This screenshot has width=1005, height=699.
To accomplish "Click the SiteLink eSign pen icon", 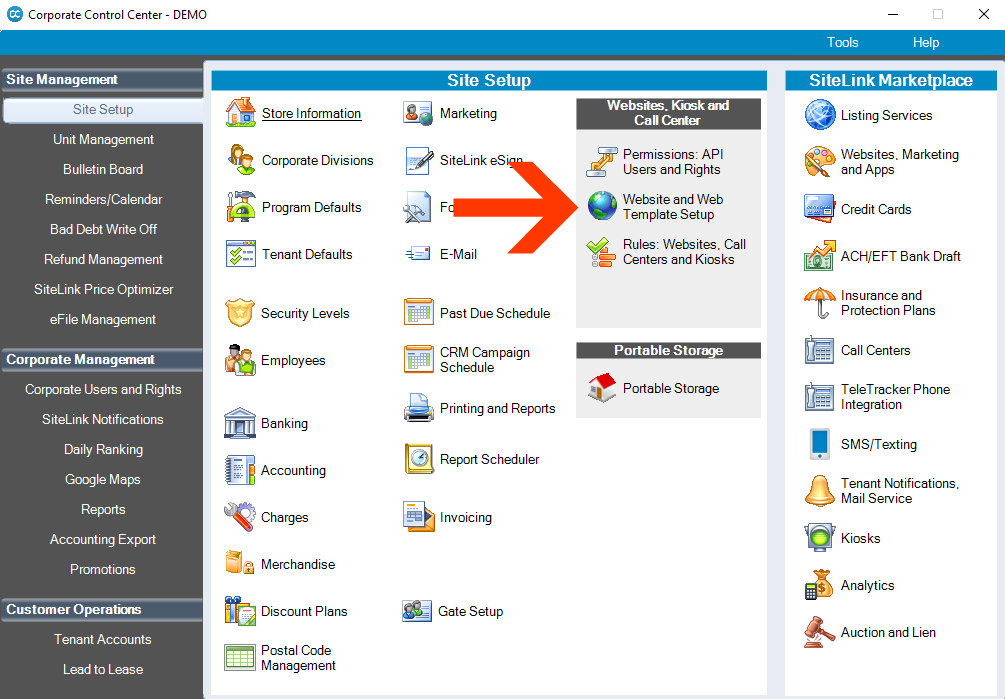I will coord(419,160).
